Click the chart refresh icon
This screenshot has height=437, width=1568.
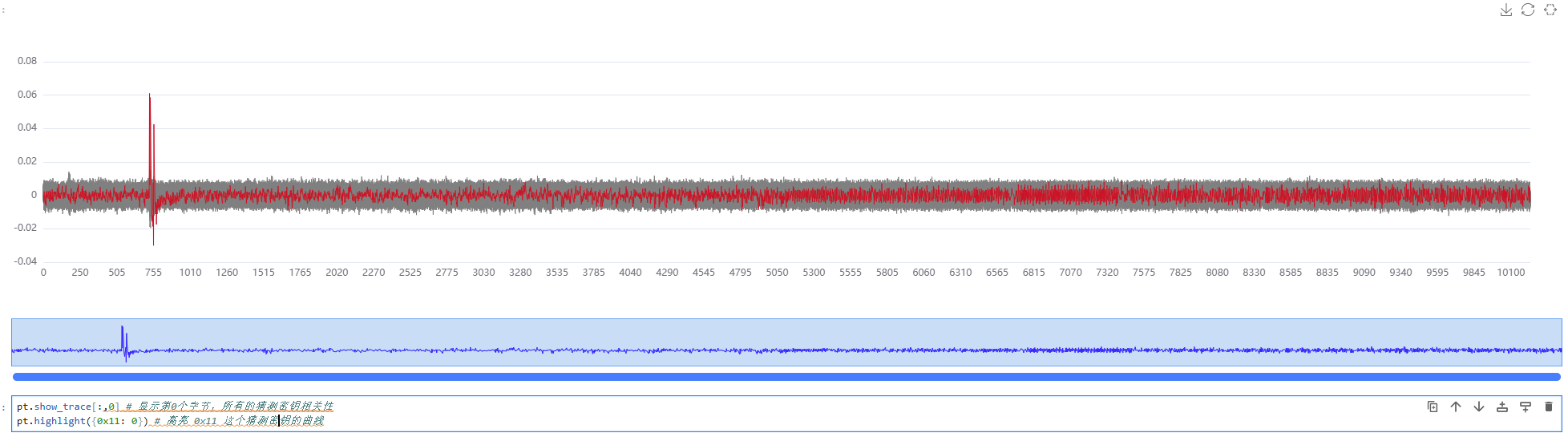[x=1528, y=10]
